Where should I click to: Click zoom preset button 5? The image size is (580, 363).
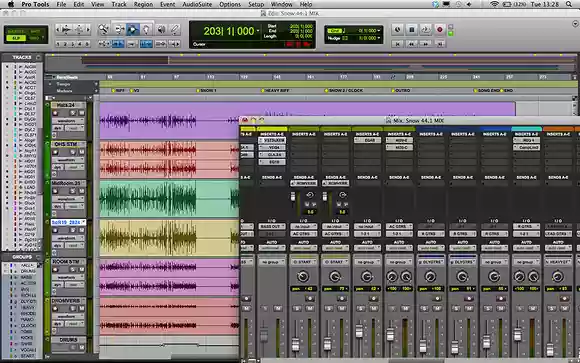click(87, 44)
